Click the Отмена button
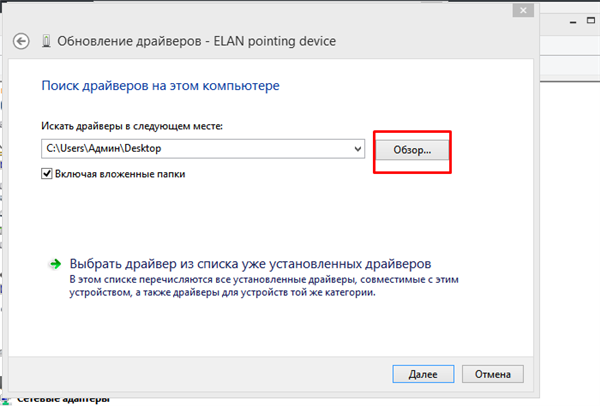 [x=492, y=374]
